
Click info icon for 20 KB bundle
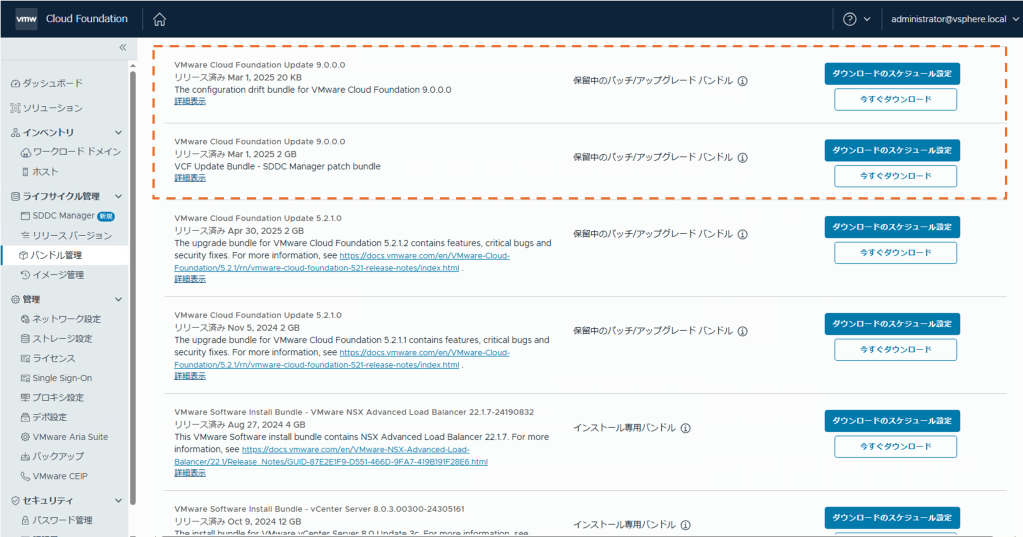(742, 81)
